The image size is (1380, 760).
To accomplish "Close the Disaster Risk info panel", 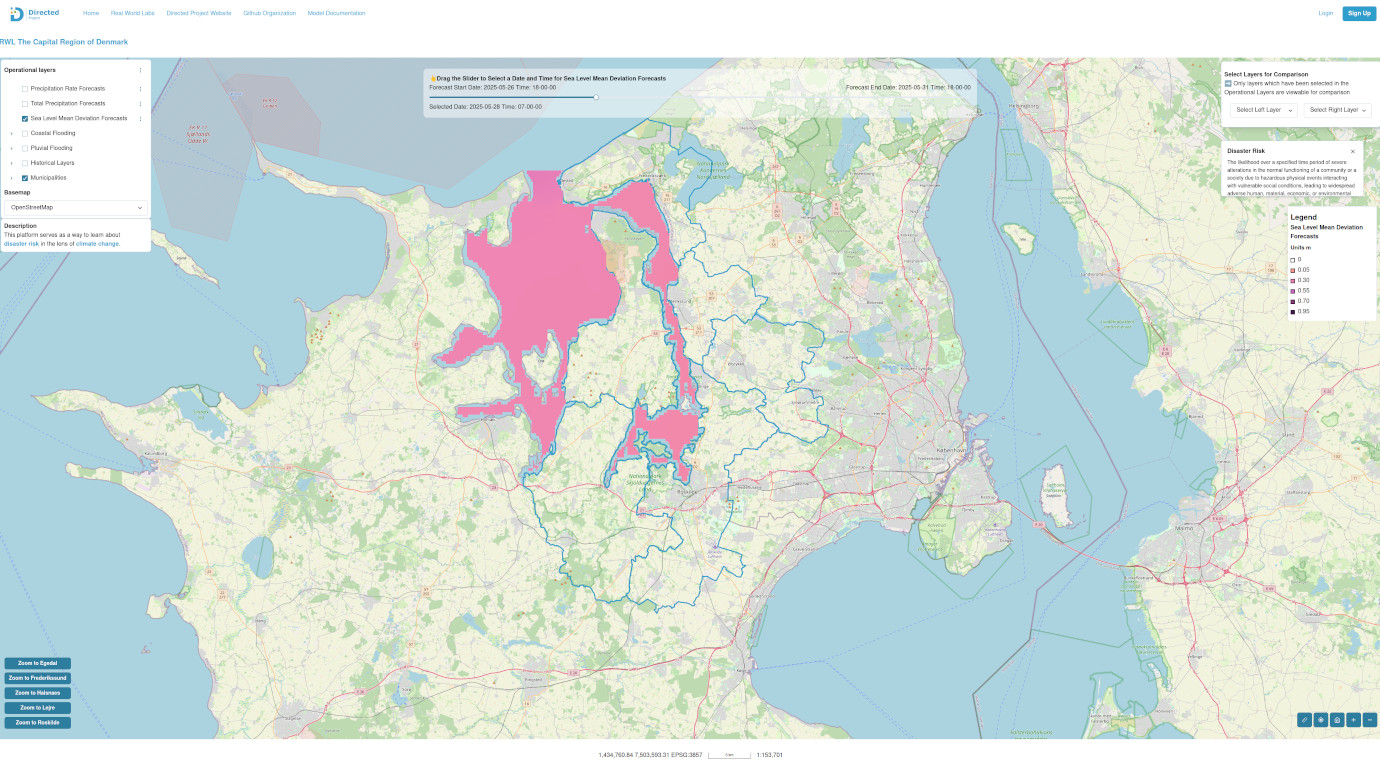I will 1353,151.
